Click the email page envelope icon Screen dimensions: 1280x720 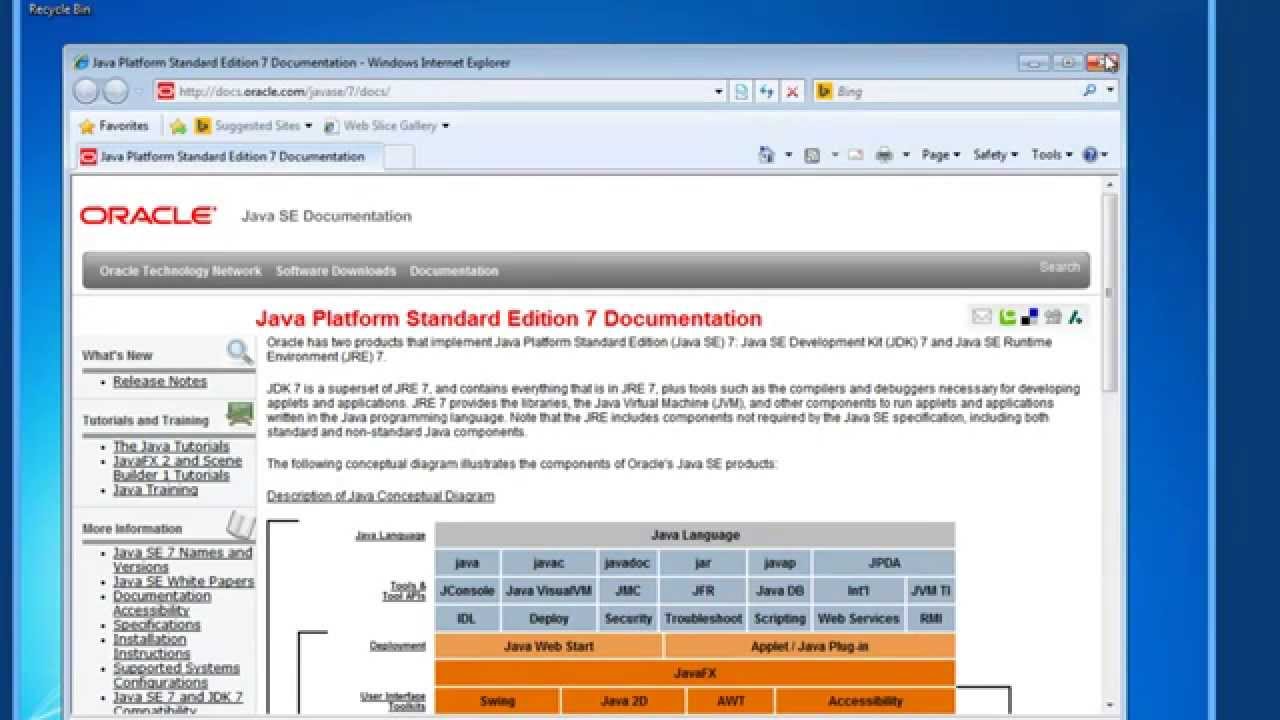coord(982,317)
